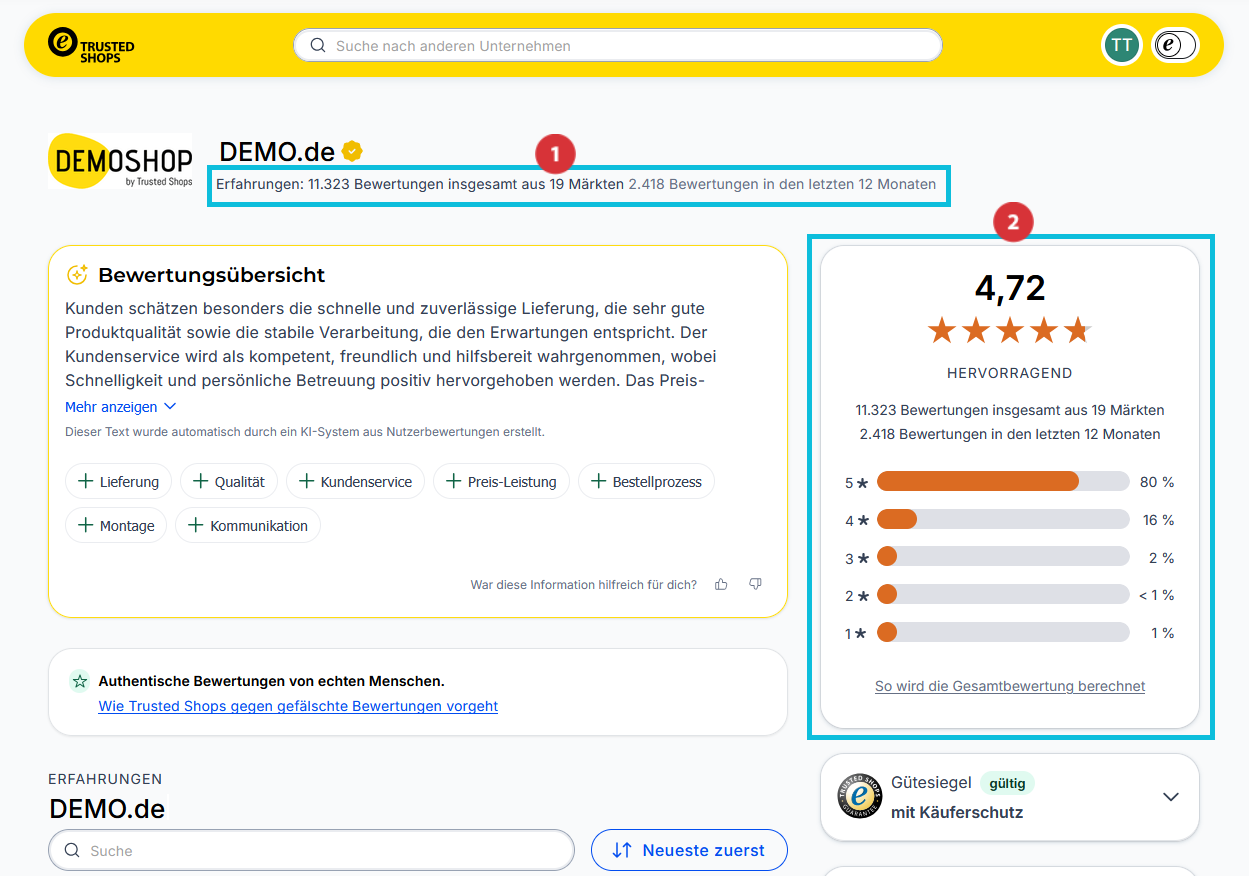The width and height of the screenshot is (1249, 876).
Task: Click the orange five-star rating row
Action: (x=1010, y=330)
